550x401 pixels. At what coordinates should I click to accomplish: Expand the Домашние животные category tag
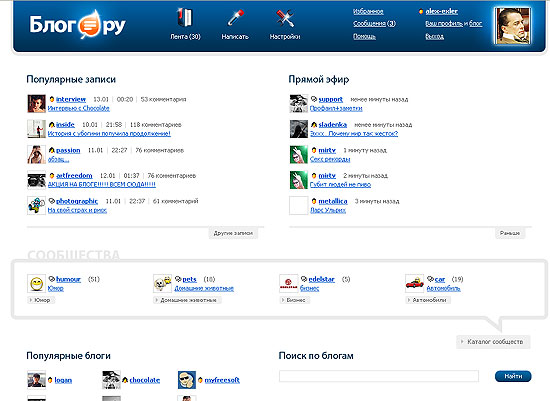[x=187, y=300]
